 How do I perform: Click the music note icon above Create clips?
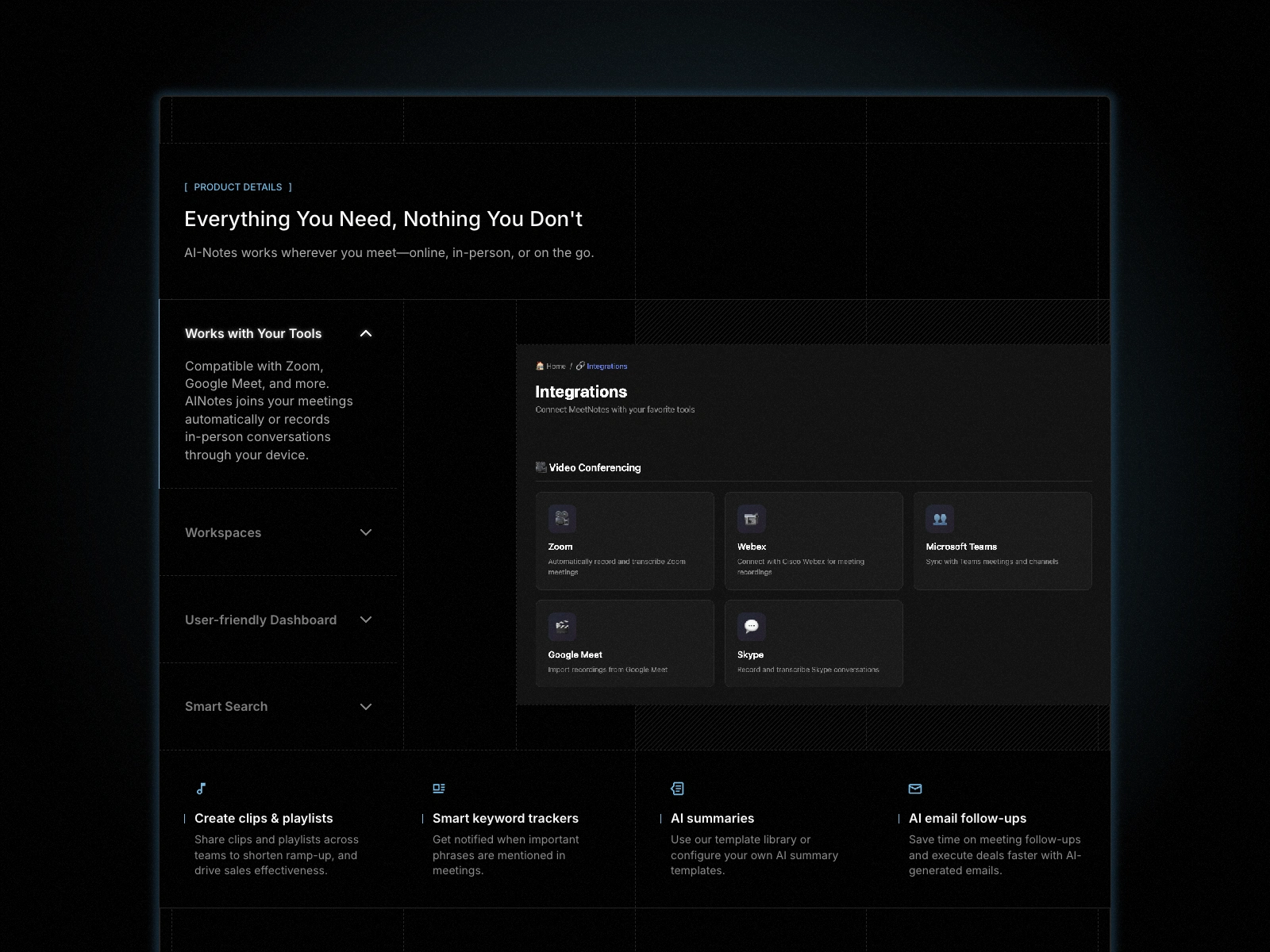pos(201,789)
